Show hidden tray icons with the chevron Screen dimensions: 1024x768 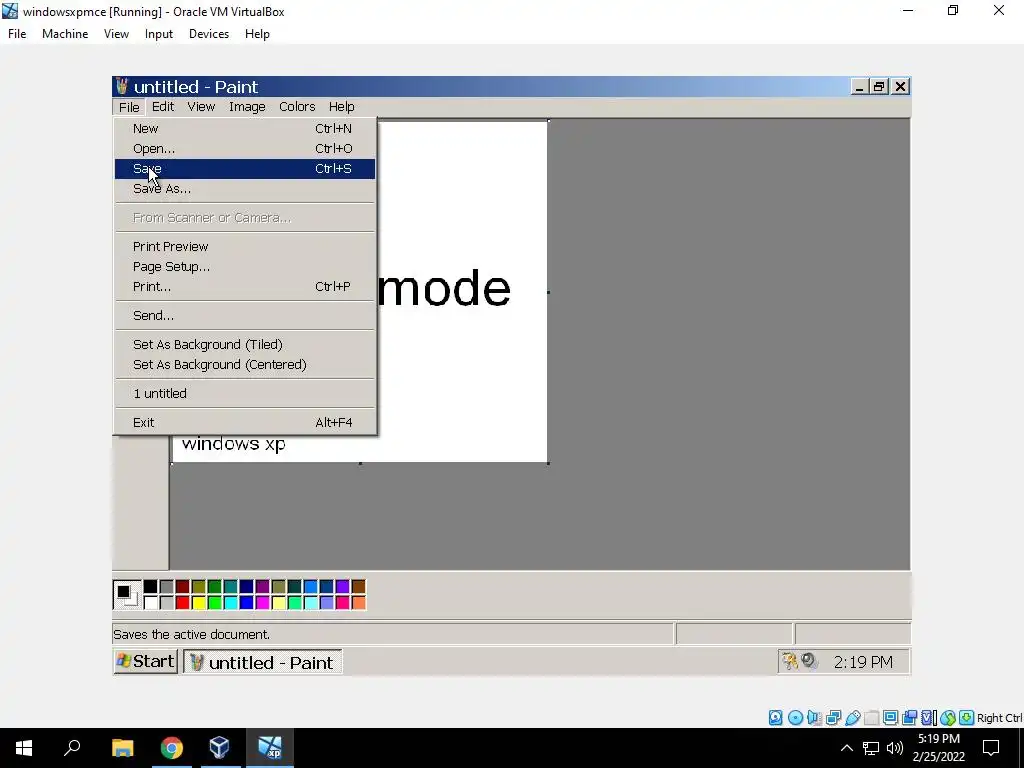[846, 748]
